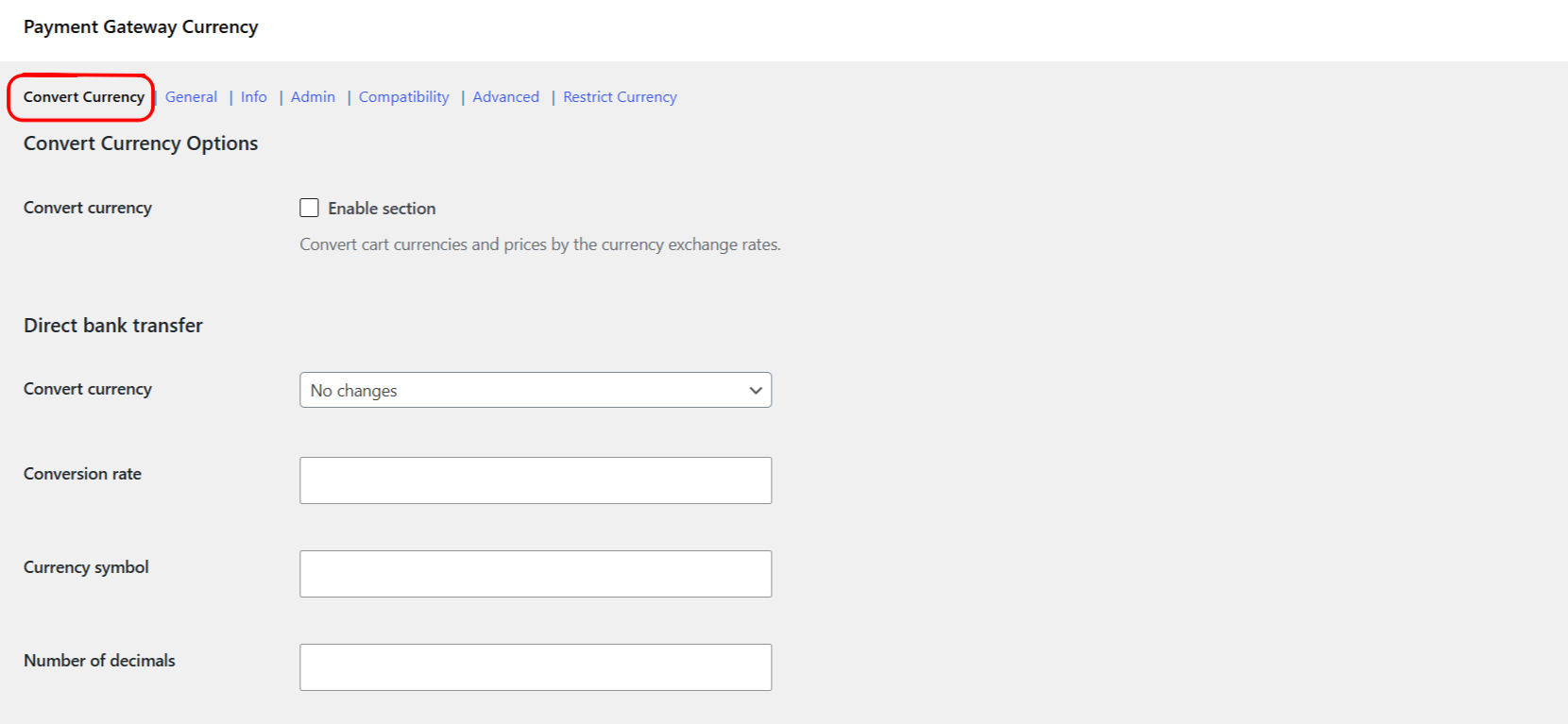Click the 'Conversion rate' label
The width and height of the screenshot is (1568, 724).
83,474
